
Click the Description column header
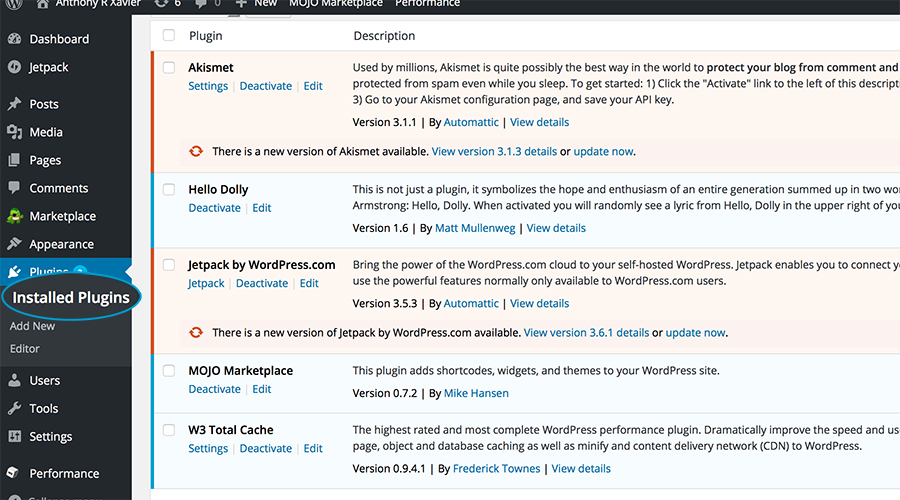pos(384,35)
